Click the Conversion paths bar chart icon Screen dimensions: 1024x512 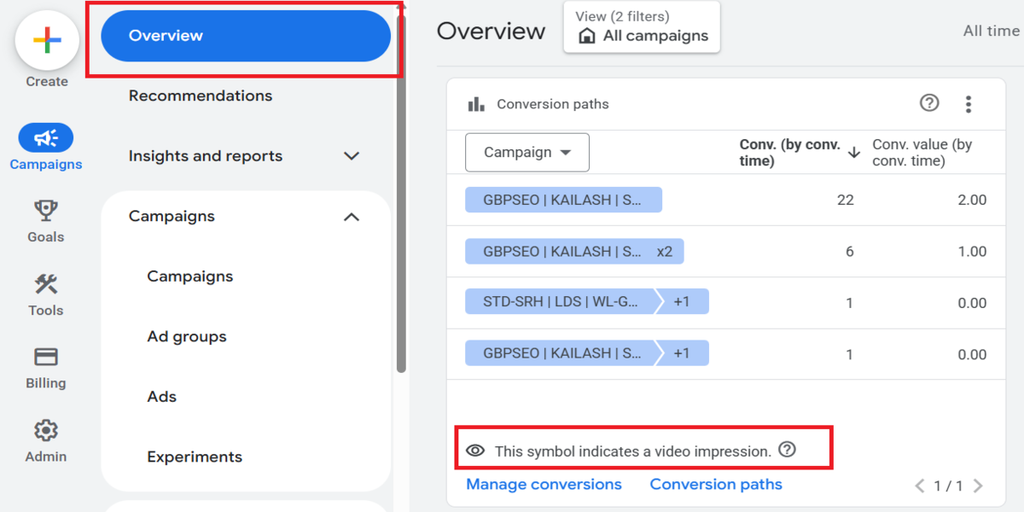point(476,104)
